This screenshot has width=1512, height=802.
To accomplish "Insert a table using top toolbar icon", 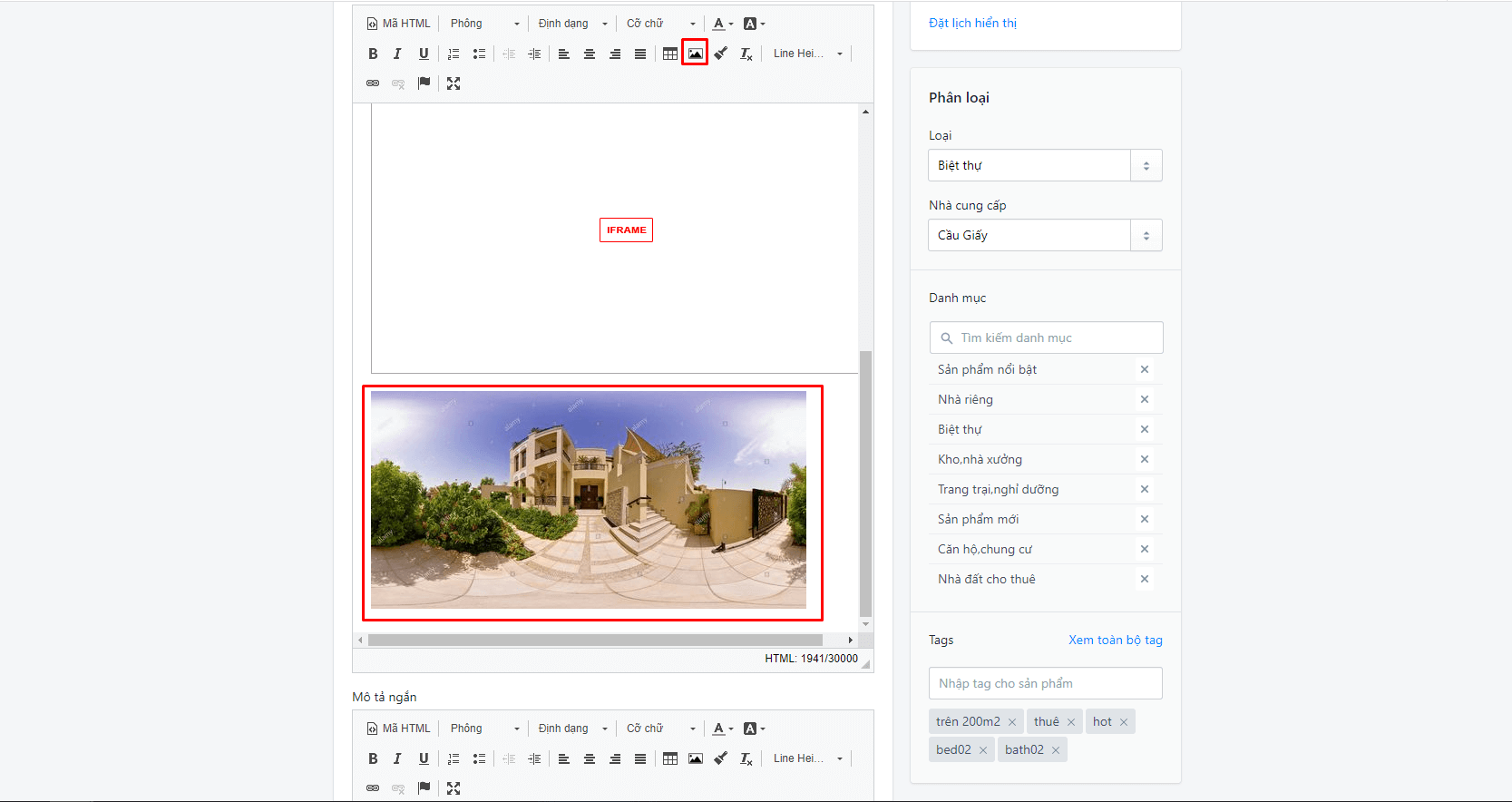I will click(x=670, y=54).
